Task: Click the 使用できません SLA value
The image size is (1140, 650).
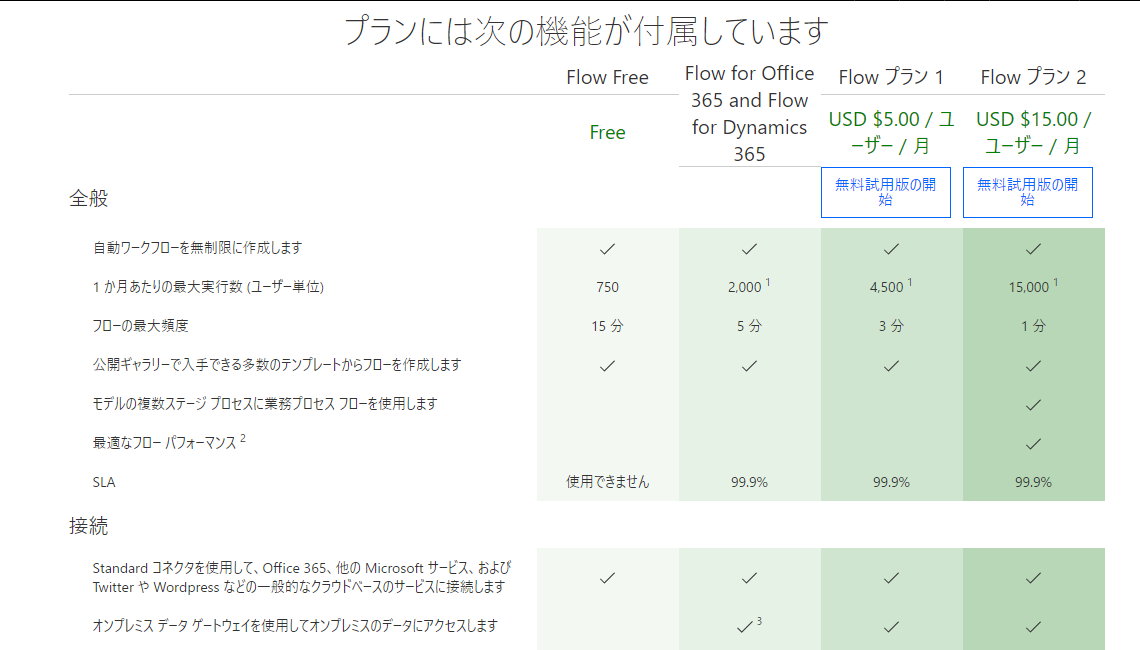Action: click(x=607, y=481)
